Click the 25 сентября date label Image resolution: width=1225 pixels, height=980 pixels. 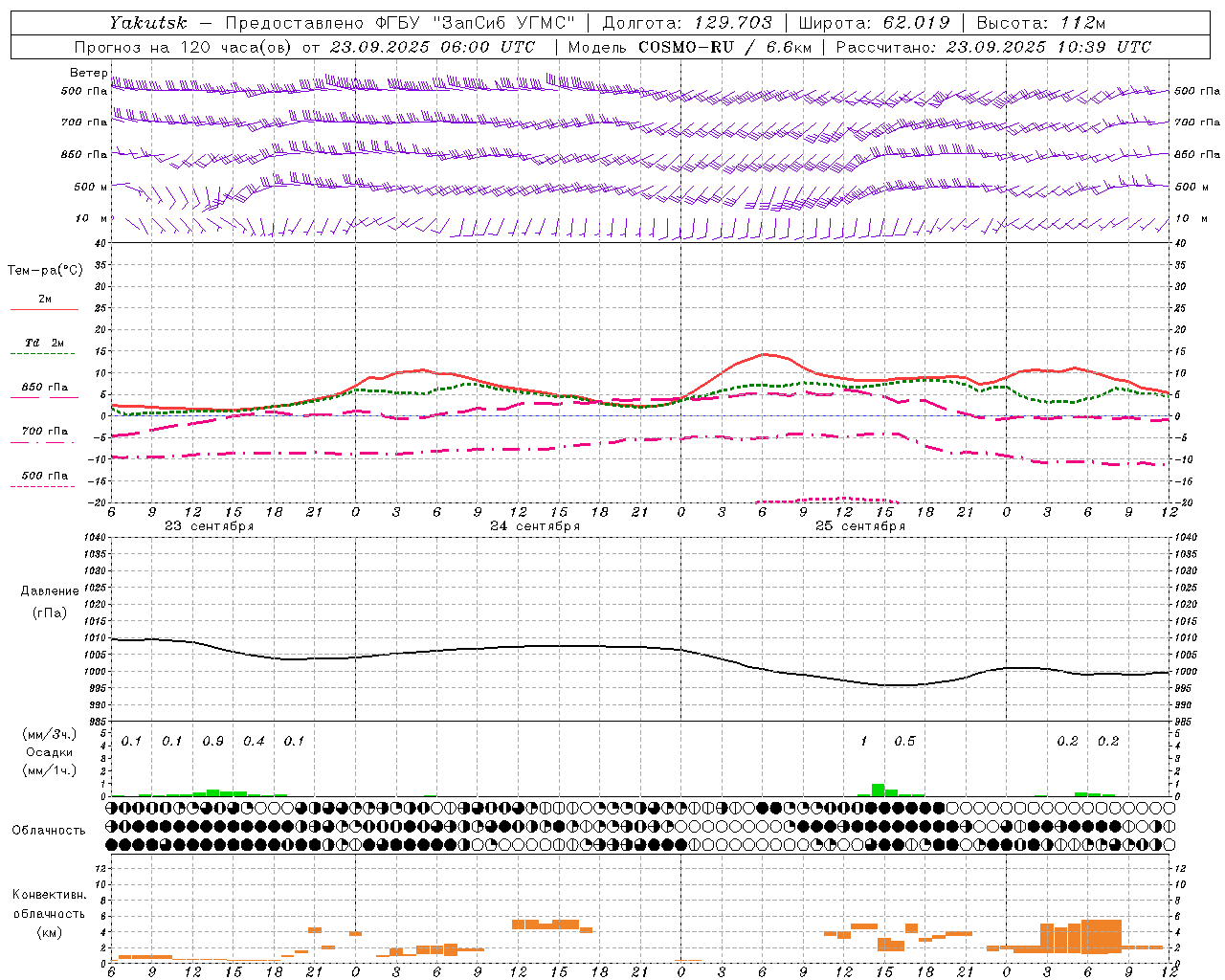pyautogui.click(x=859, y=526)
